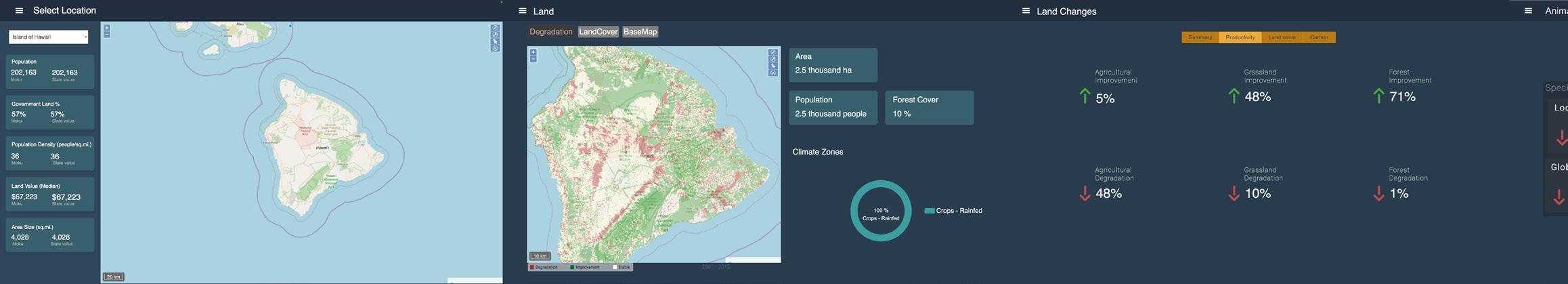Click the Government Land % card
Viewport: 1568px width, 284px height.
pyautogui.click(x=50, y=113)
